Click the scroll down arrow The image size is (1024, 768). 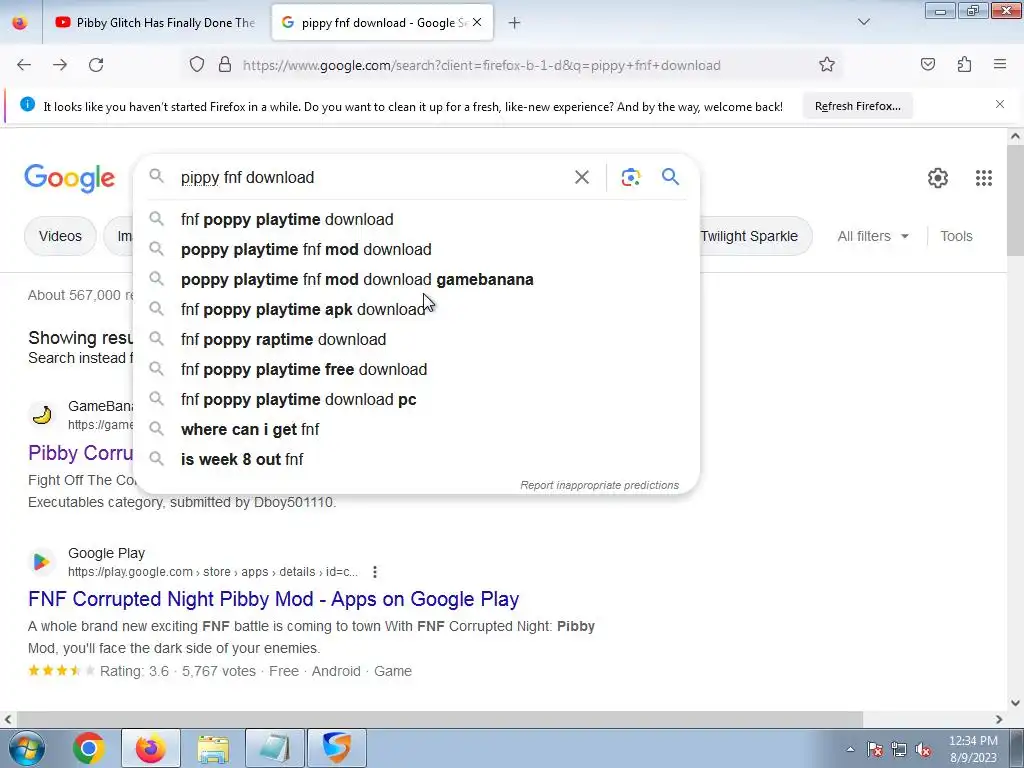(1015, 703)
